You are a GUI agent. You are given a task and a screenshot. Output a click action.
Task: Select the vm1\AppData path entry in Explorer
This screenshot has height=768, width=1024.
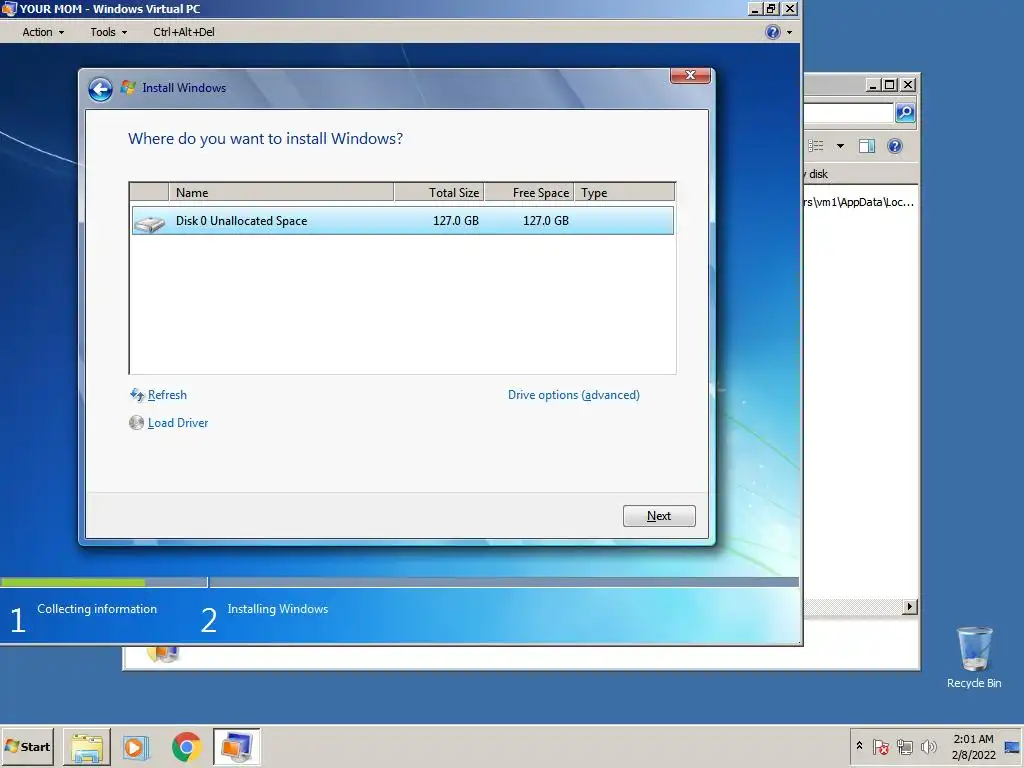(859, 202)
